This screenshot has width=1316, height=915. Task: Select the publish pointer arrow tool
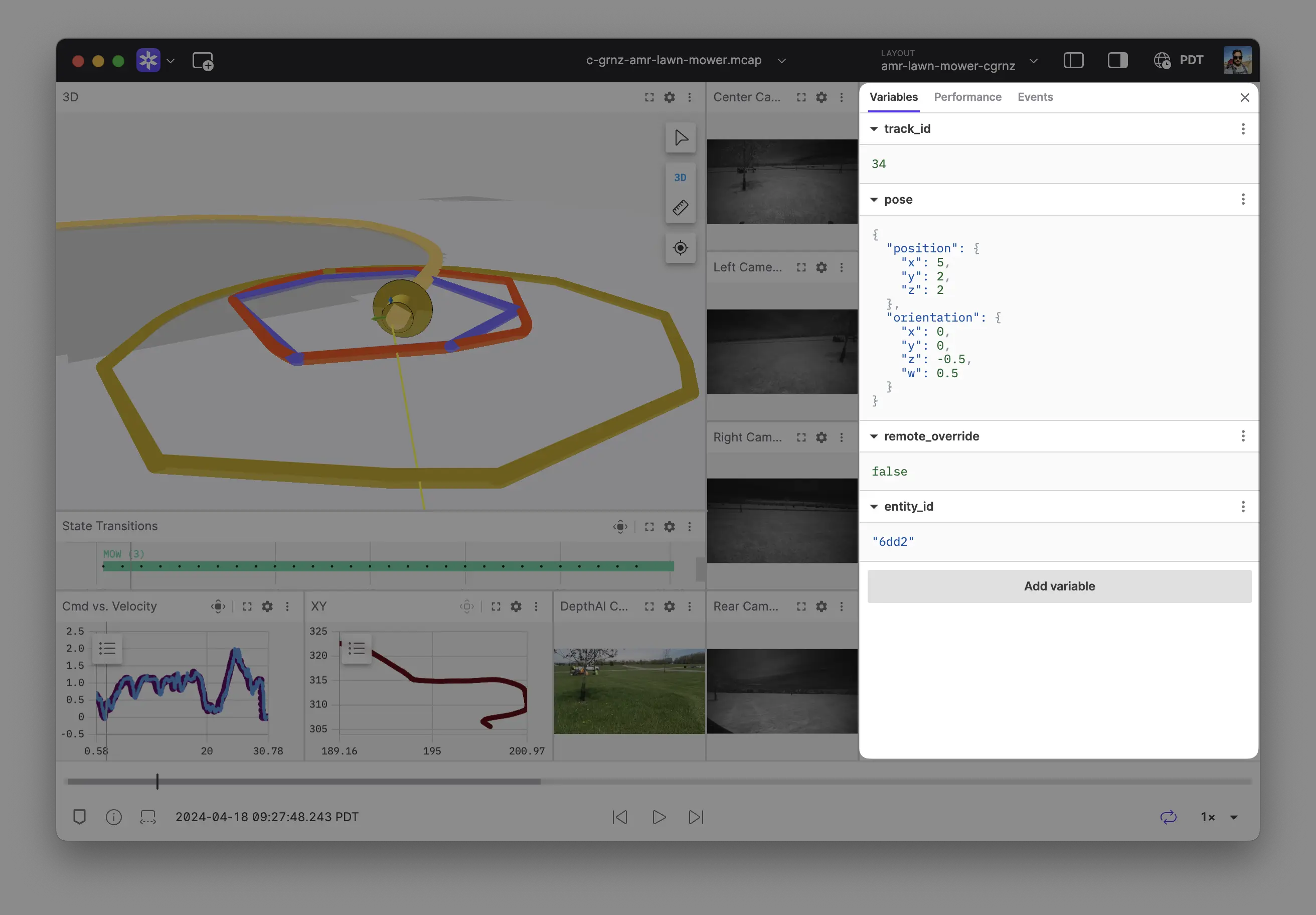(x=681, y=137)
